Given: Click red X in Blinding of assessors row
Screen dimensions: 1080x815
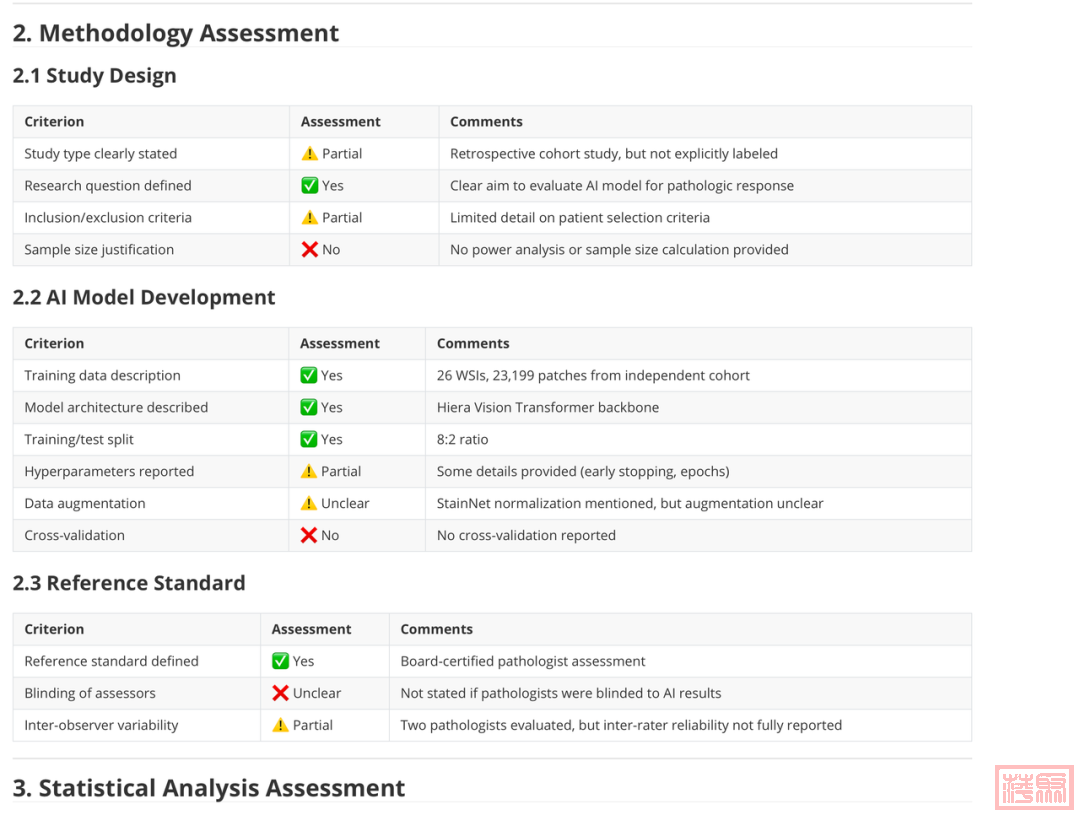Looking at the screenshot, I should (281, 694).
